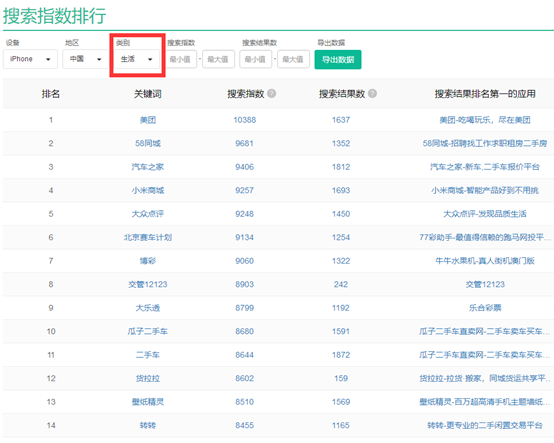Open the keyword link 壁纸精灵
Image resolution: width=554 pixels, height=443 pixels.
(148, 402)
